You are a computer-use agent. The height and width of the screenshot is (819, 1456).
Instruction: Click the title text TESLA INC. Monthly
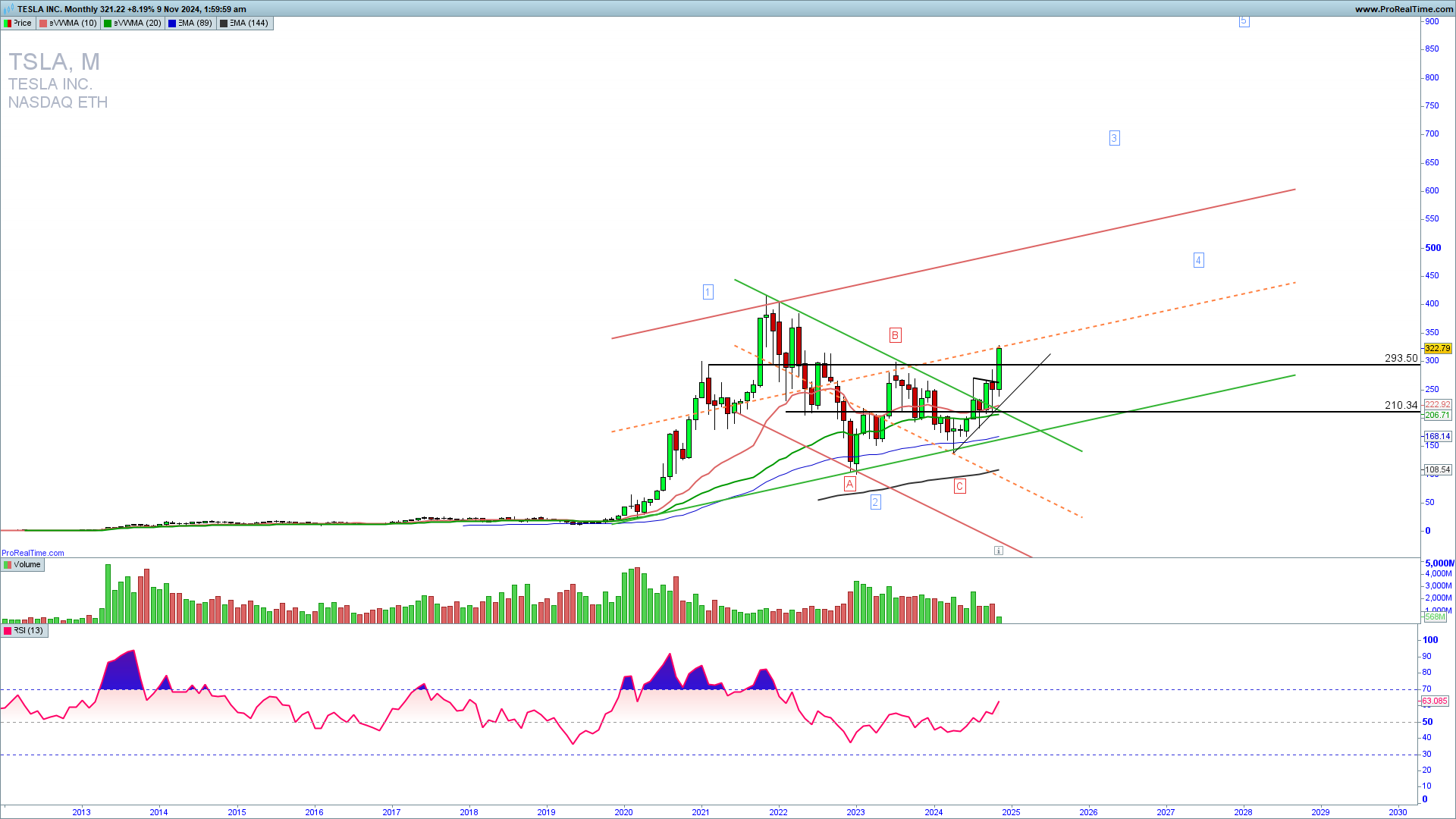tap(57, 9)
